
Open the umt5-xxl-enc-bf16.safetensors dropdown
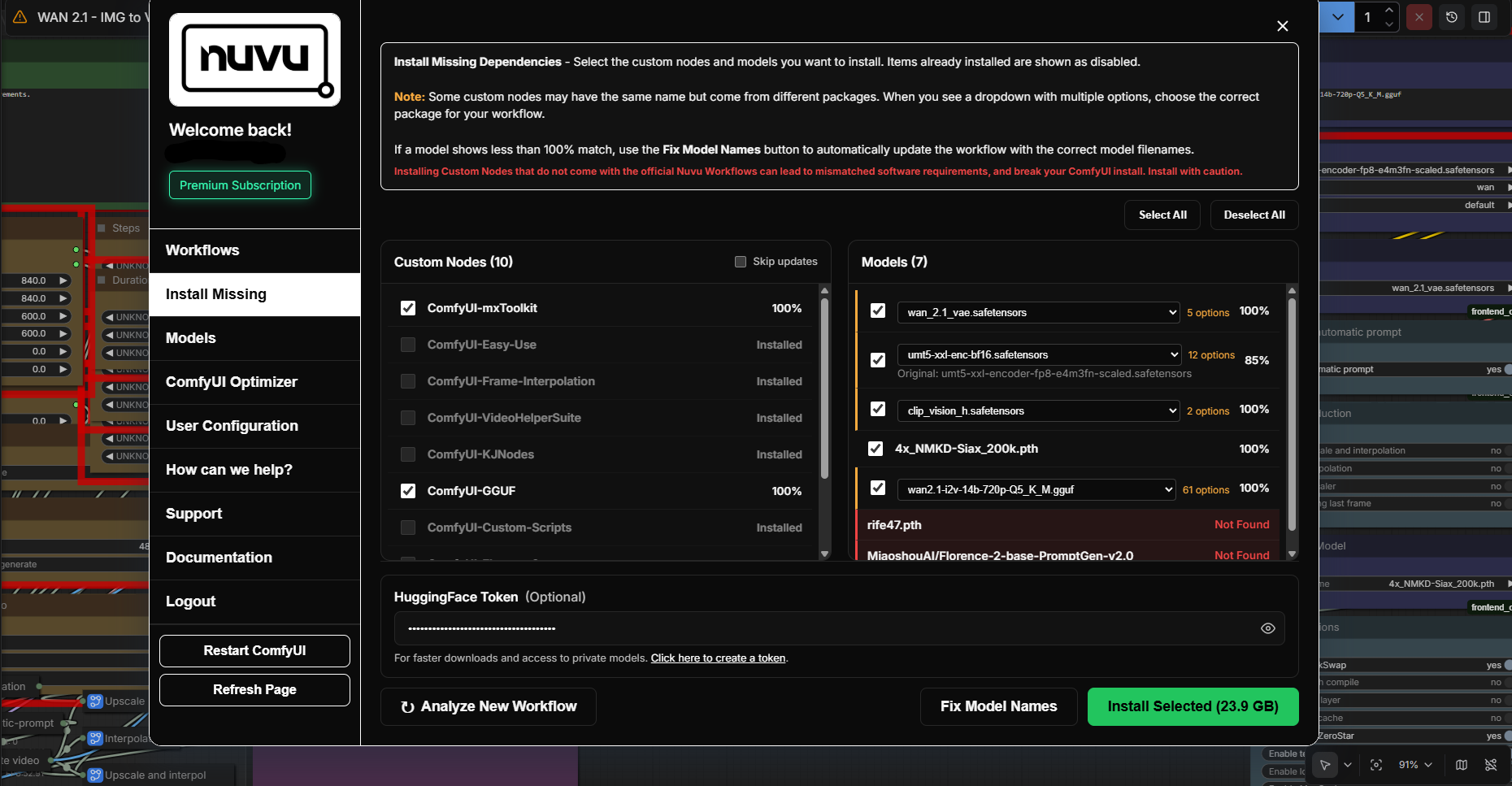coord(1039,354)
